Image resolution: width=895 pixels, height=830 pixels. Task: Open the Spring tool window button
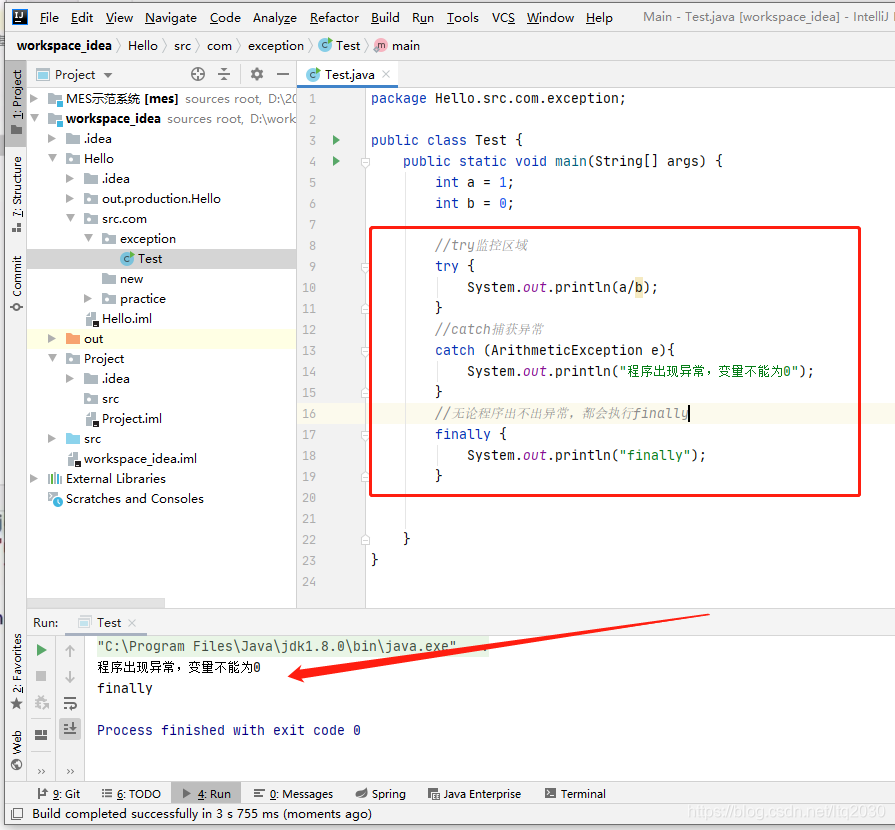pyautogui.click(x=380, y=793)
